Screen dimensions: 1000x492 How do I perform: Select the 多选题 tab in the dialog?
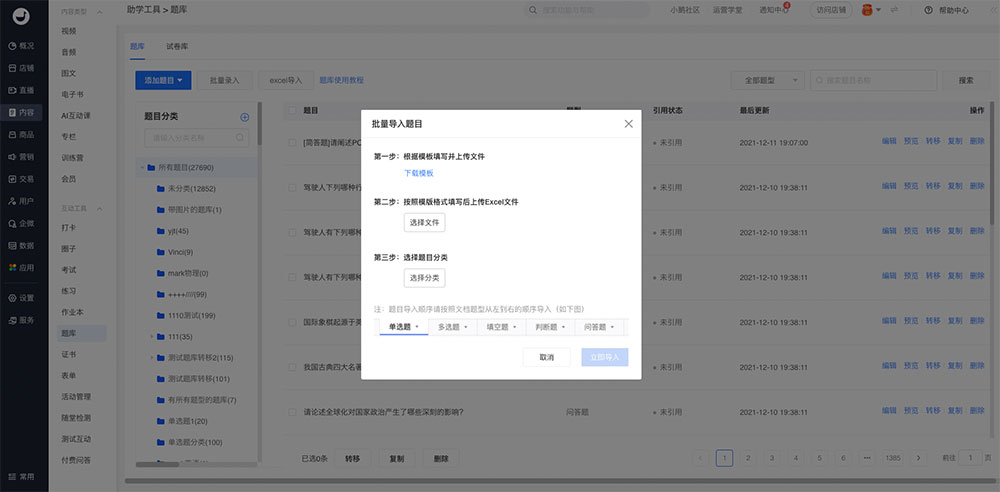(452, 327)
